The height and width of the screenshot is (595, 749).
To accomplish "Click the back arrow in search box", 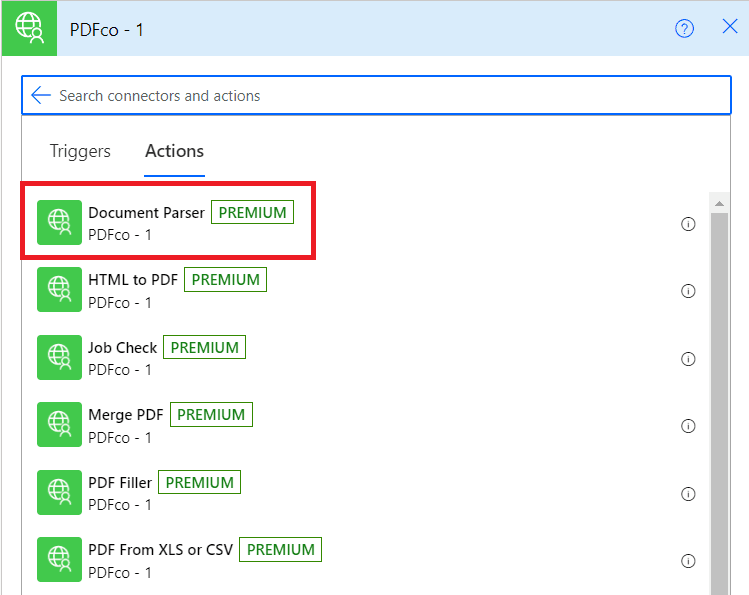I will 40,96.
